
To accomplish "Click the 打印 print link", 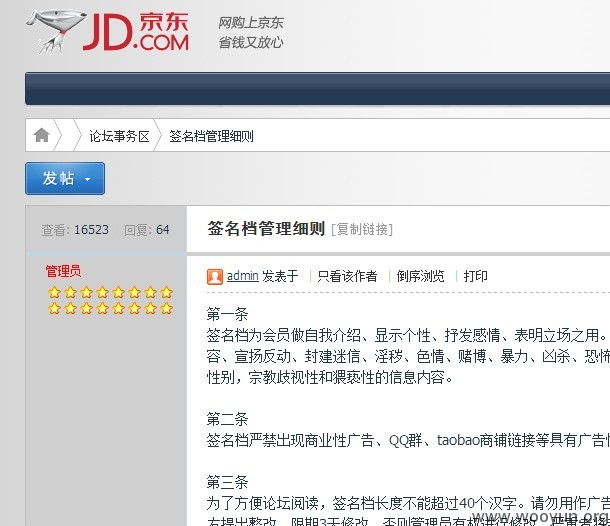I will [x=475, y=276].
